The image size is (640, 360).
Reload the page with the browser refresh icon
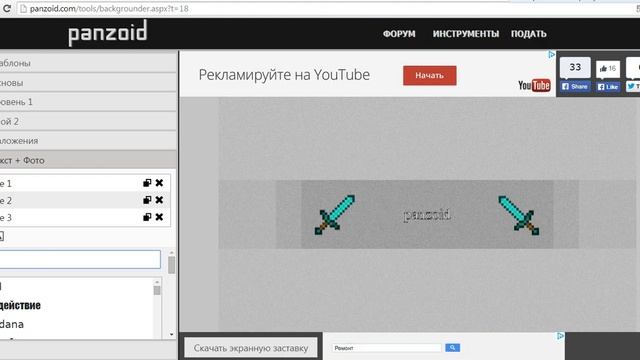pos(6,8)
